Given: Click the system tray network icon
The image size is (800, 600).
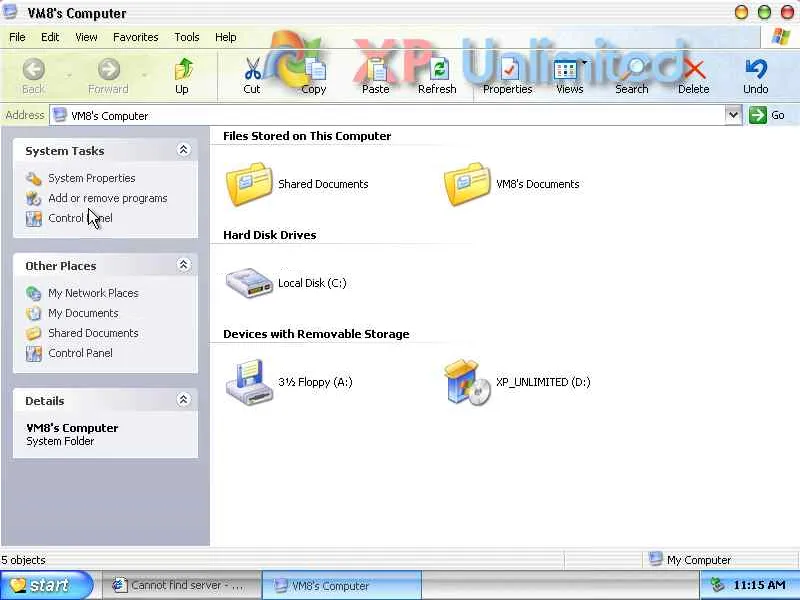Looking at the screenshot, I should click(718, 585).
